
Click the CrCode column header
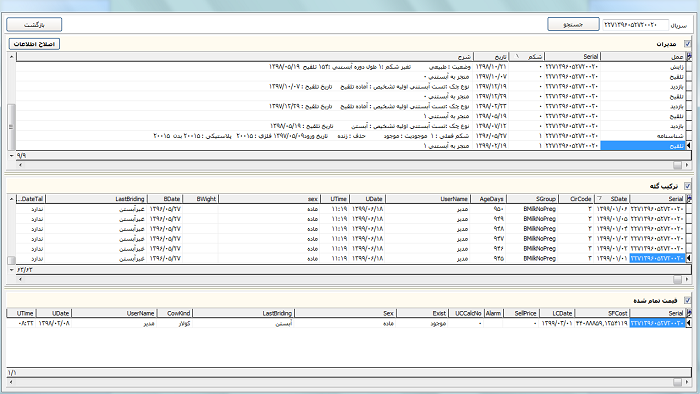coord(576,199)
